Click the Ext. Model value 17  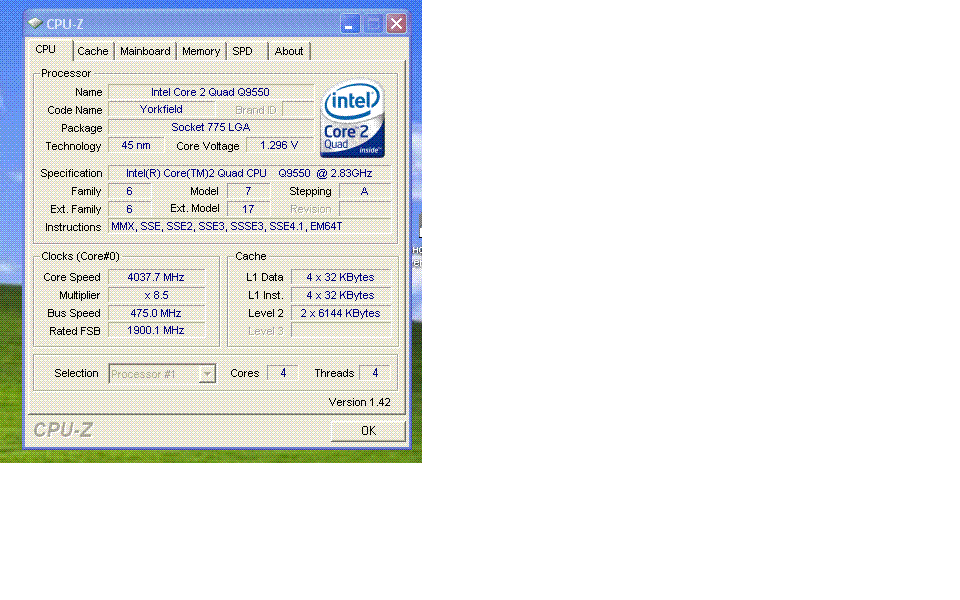248,209
